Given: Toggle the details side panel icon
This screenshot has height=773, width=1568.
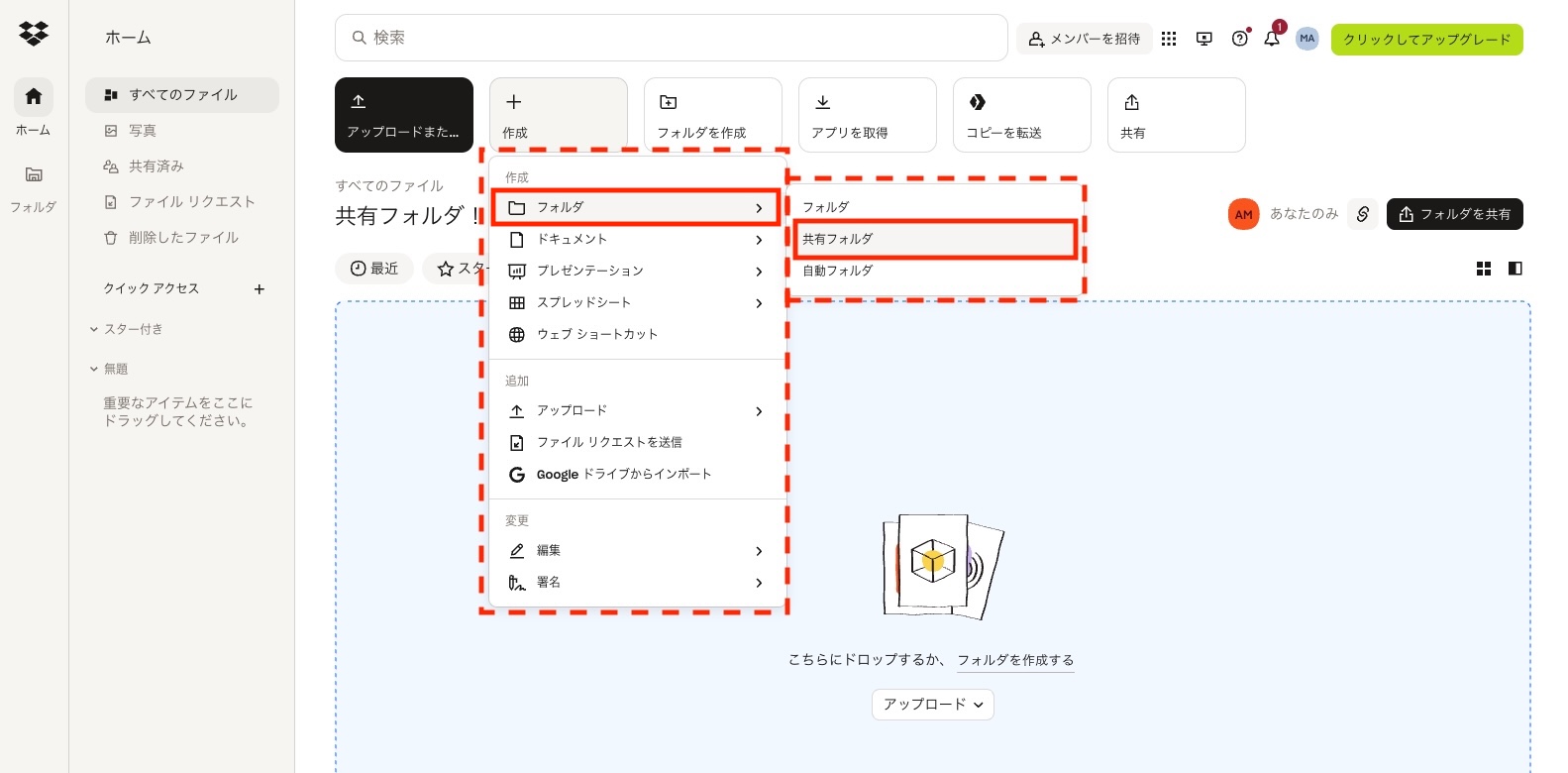Looking at the screenshot, I should pos(1515,269).
